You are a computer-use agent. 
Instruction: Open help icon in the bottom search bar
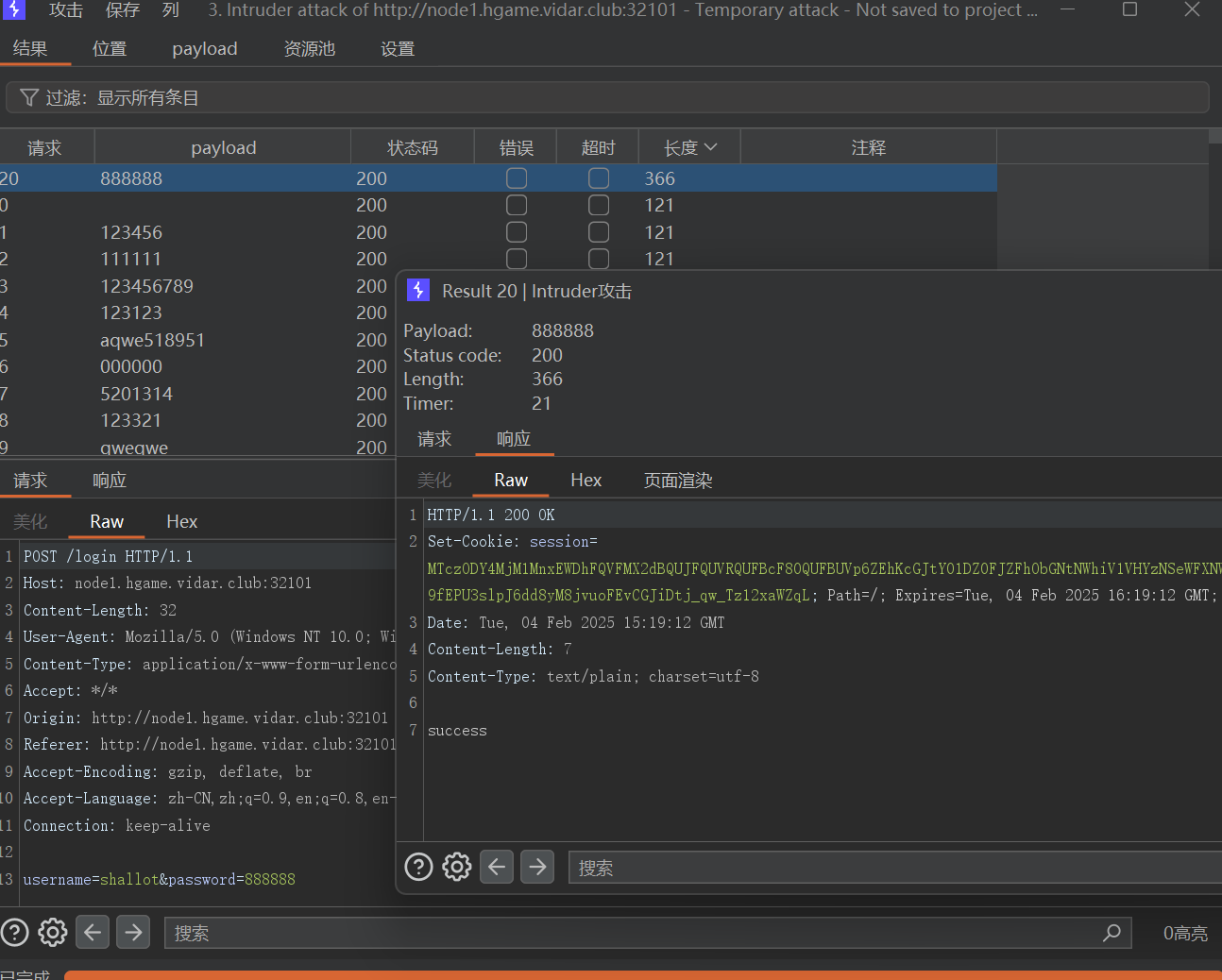(x=14, y=933)
